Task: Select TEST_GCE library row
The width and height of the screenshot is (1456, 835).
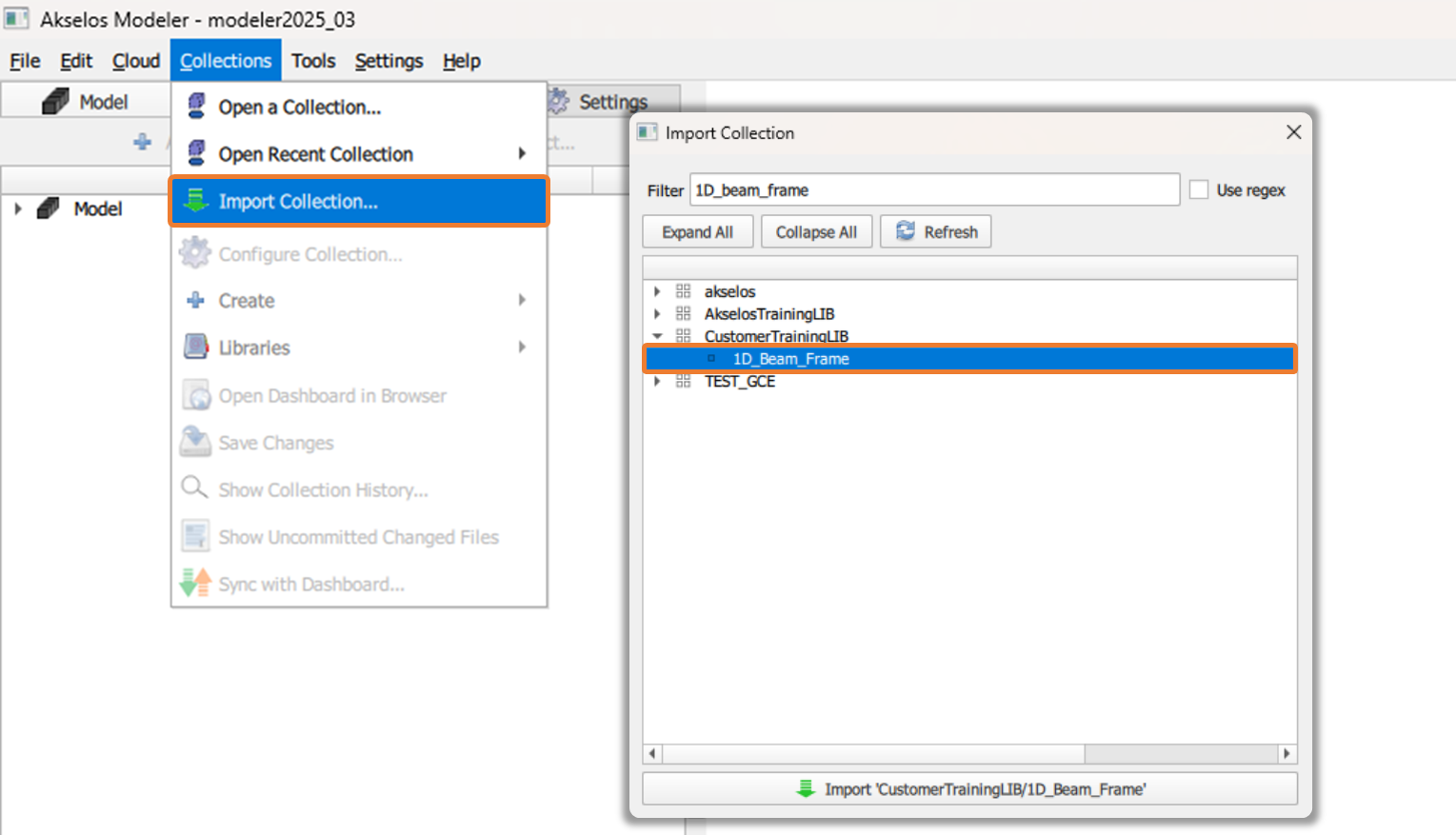Action: tap(969, 381)
